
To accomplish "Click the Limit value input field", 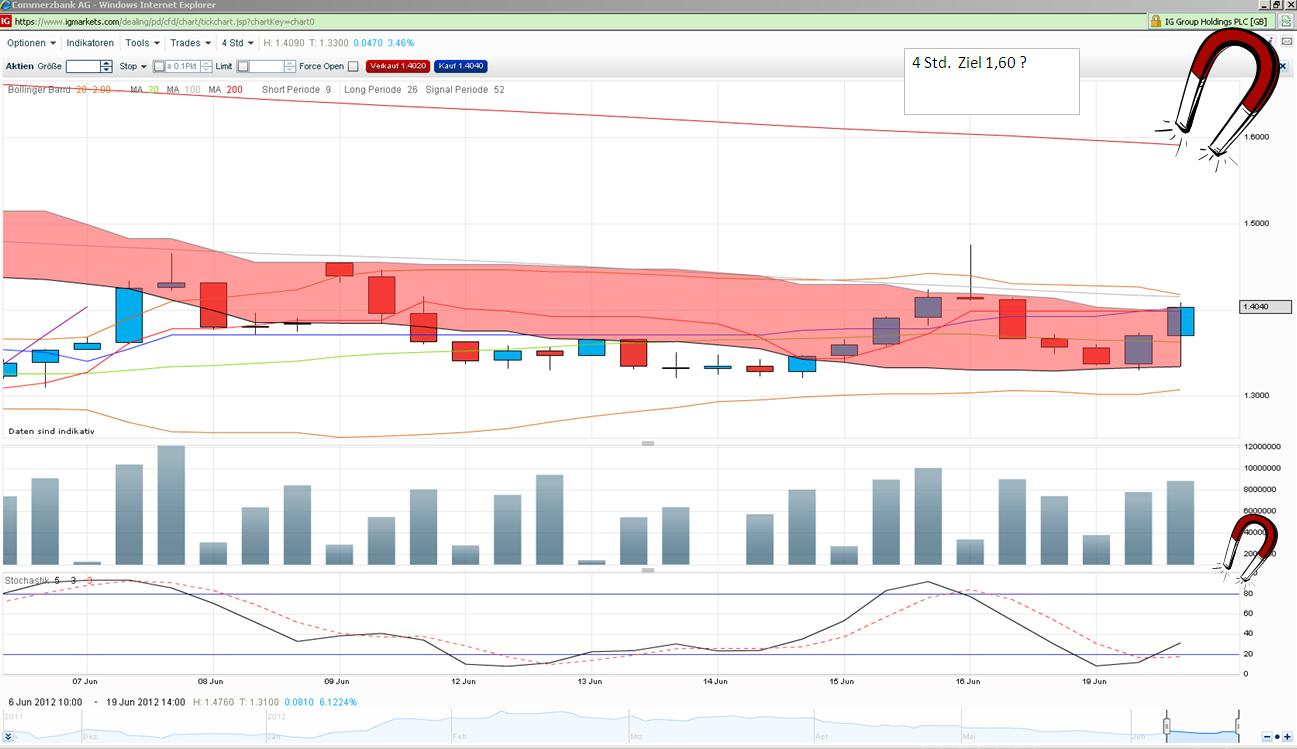I will point(267,66).
